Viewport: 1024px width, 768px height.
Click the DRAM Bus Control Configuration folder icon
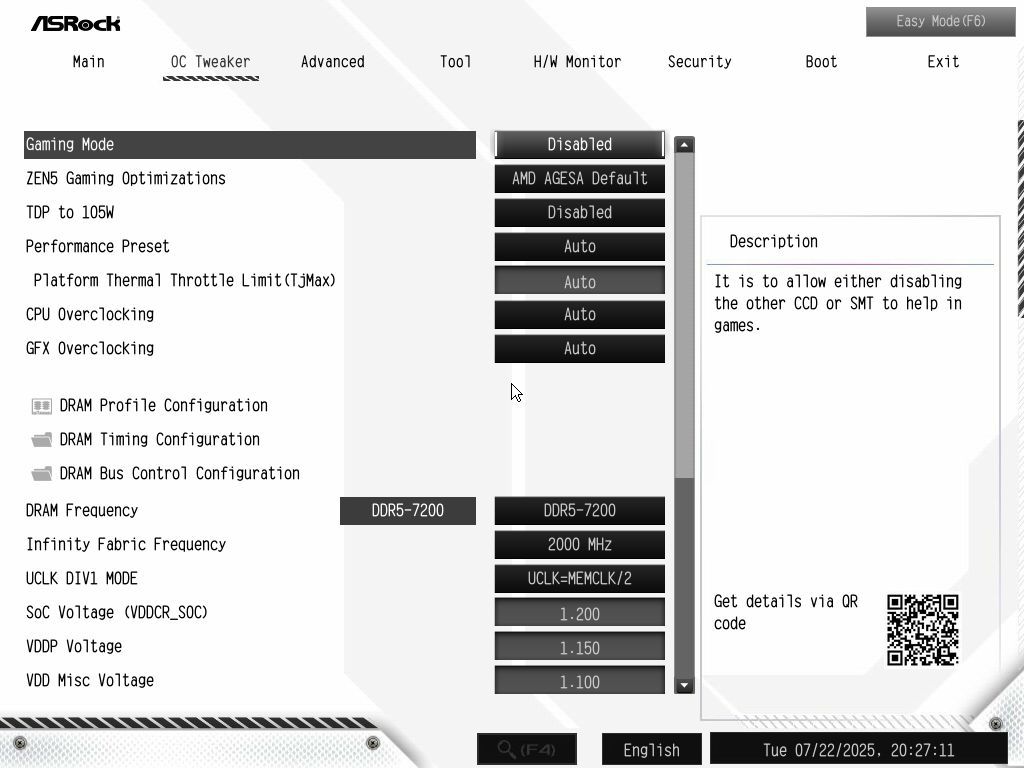pyautogui.click(x=42, y=474)
